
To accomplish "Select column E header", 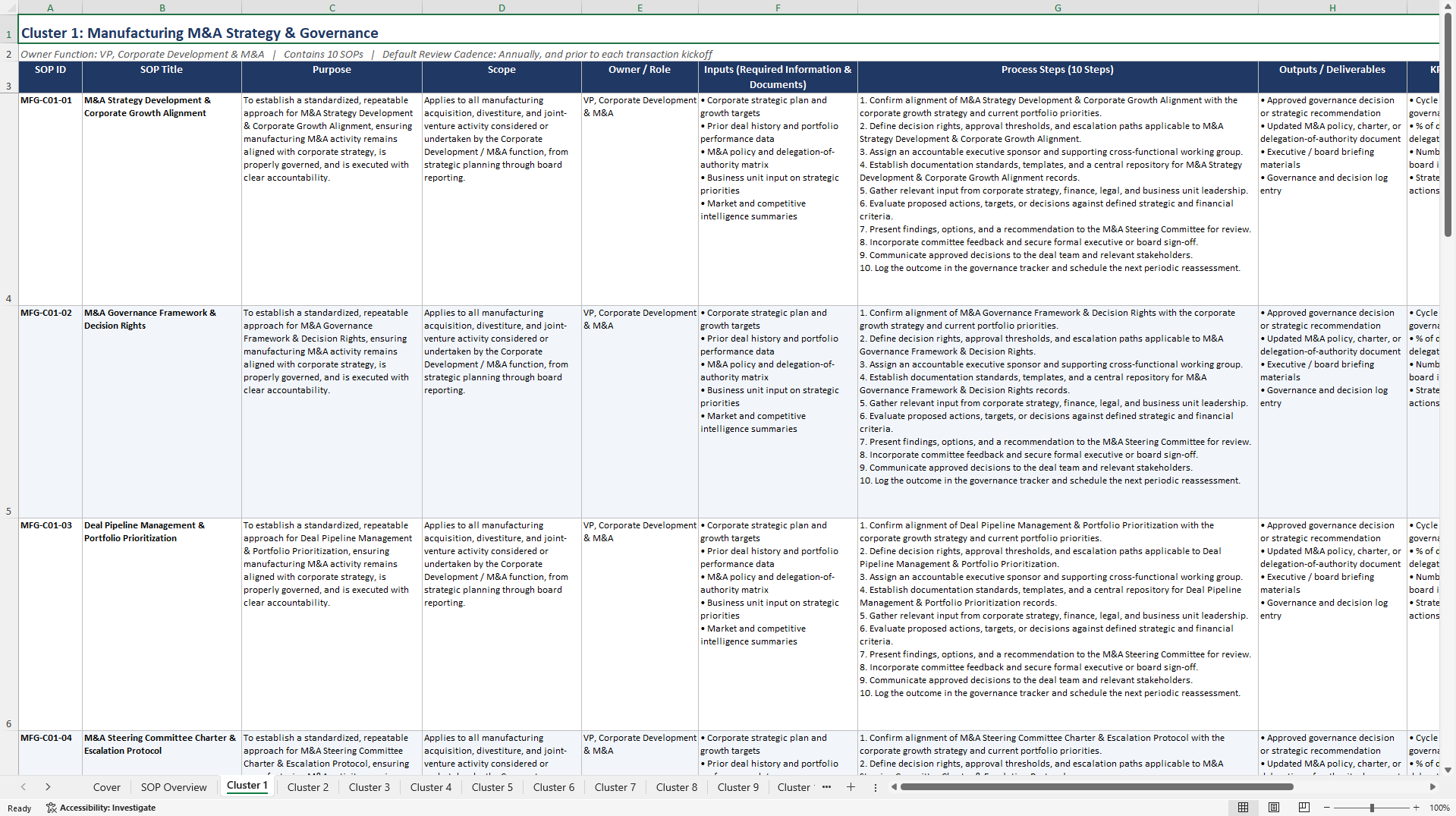I will click(640, 8).
